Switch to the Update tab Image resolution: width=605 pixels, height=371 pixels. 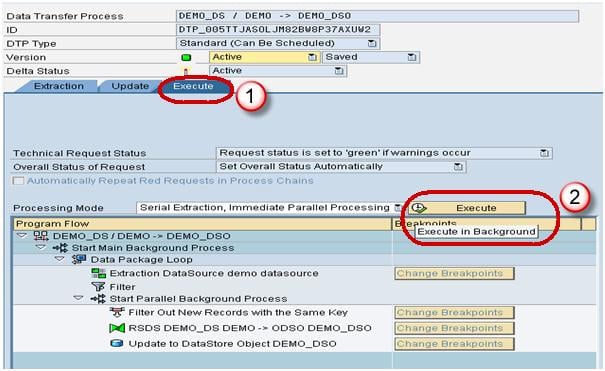tap(130, 86)
